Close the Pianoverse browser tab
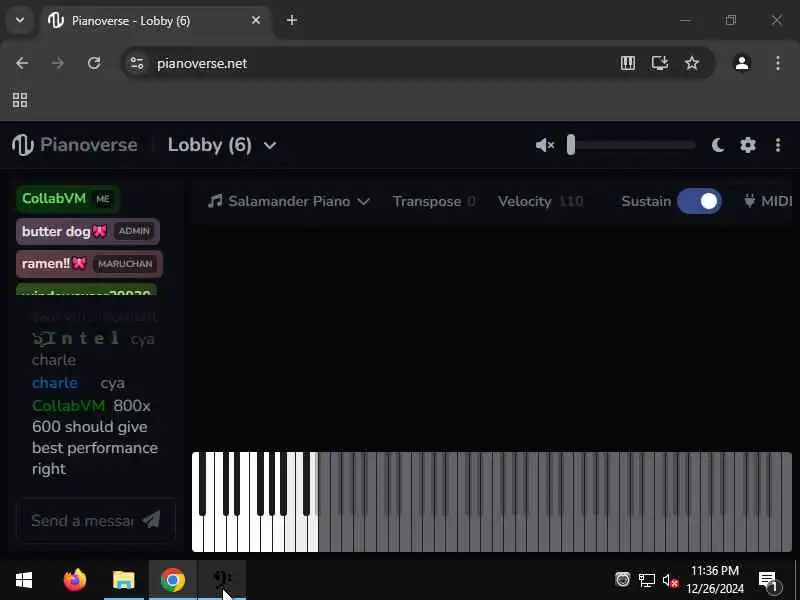This screenshot has width=800, height=600. (x=256, y=20)
